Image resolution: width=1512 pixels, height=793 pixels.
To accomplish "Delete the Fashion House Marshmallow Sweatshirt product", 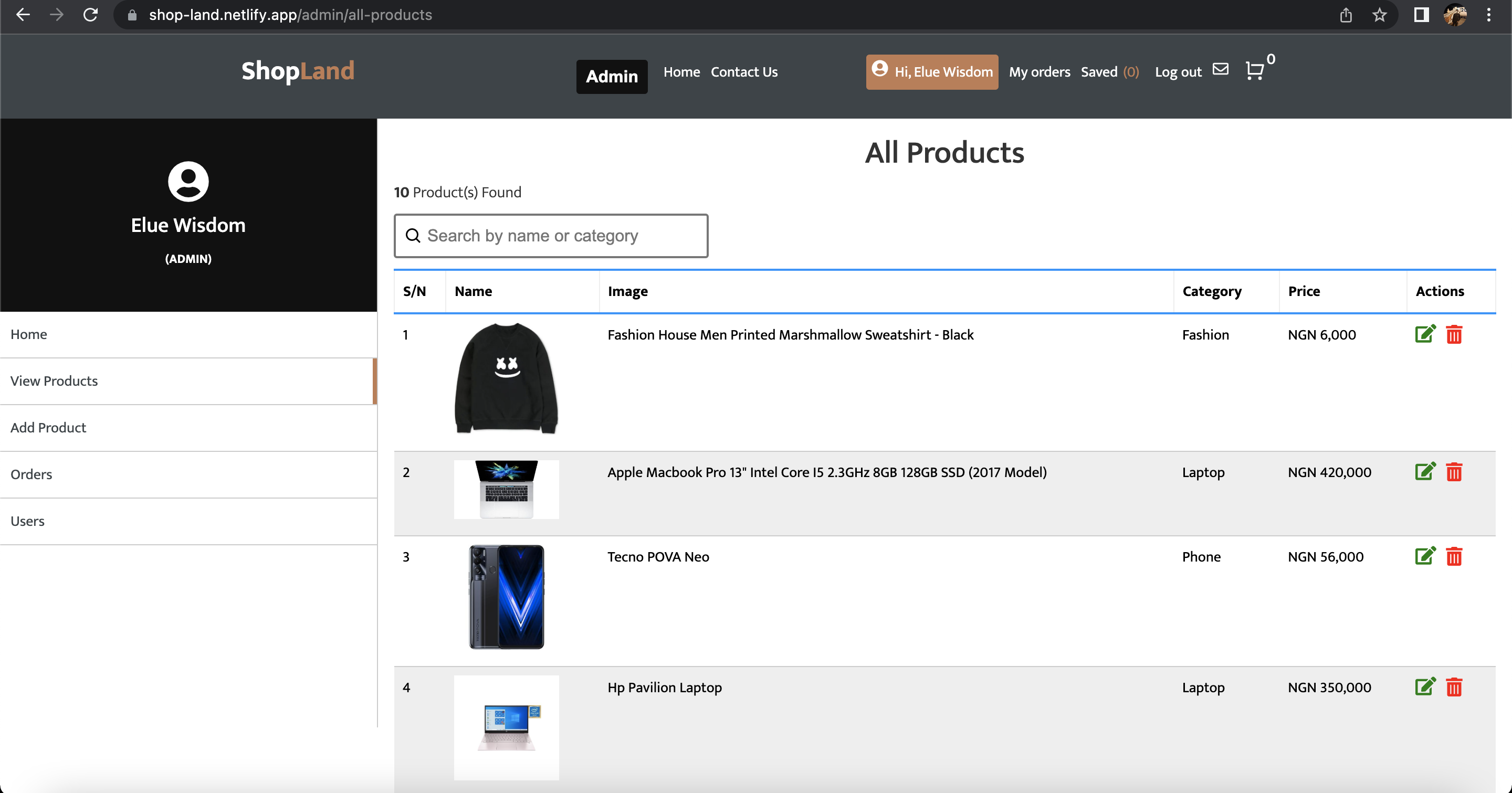I will coord(1455,334).
